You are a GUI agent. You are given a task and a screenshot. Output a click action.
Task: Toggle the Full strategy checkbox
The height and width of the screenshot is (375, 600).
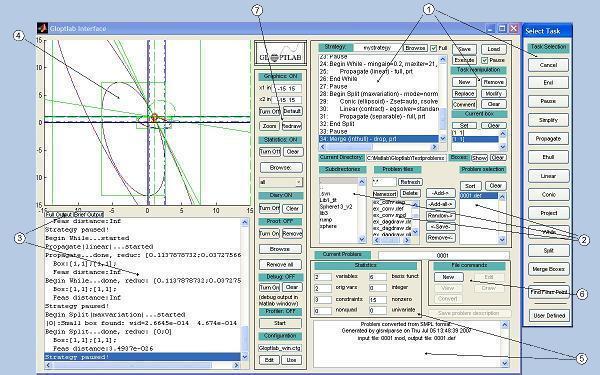pos(433,49)
